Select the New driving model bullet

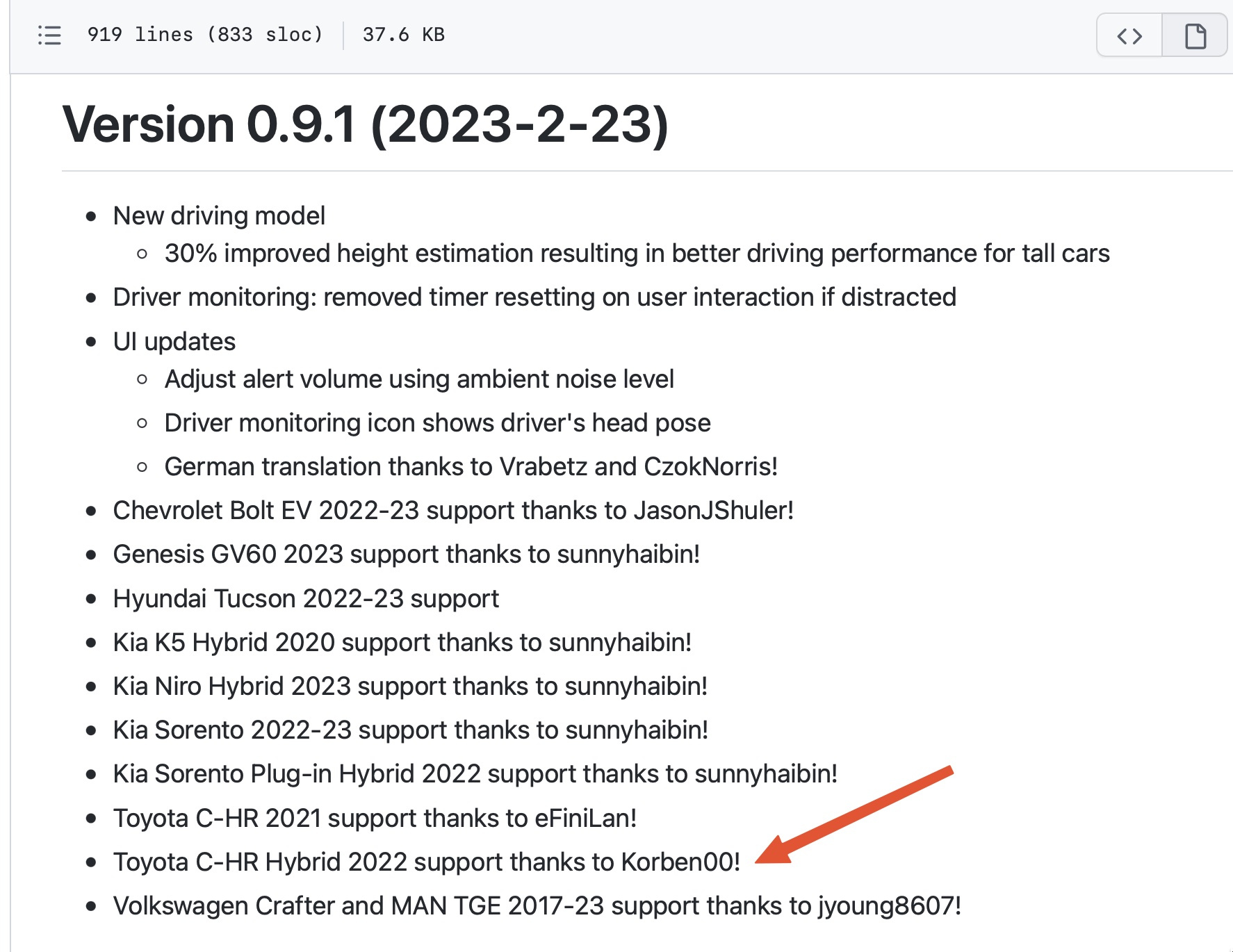coord(219,216)
